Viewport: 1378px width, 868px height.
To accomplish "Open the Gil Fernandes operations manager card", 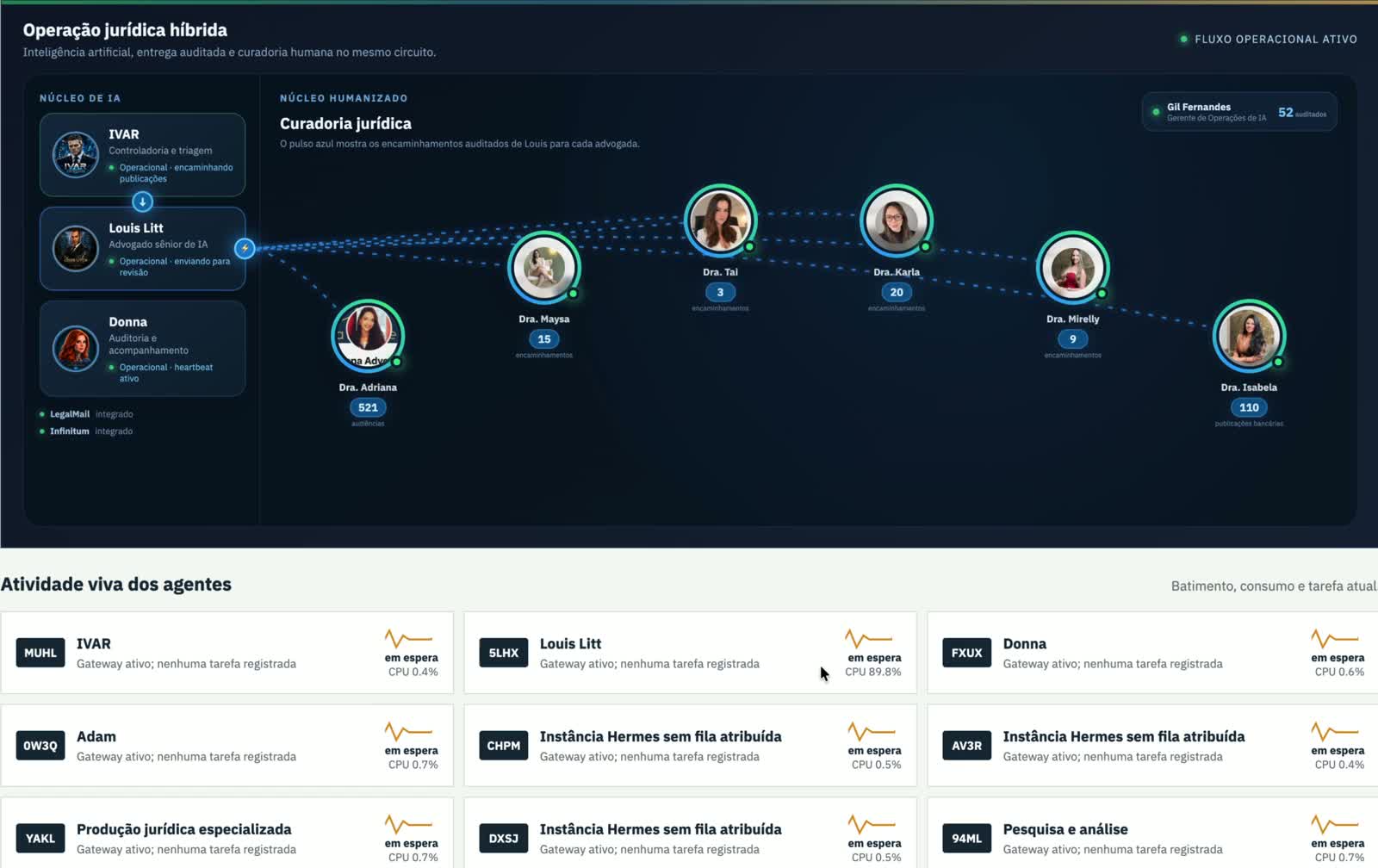I will tap(1239, 112).
